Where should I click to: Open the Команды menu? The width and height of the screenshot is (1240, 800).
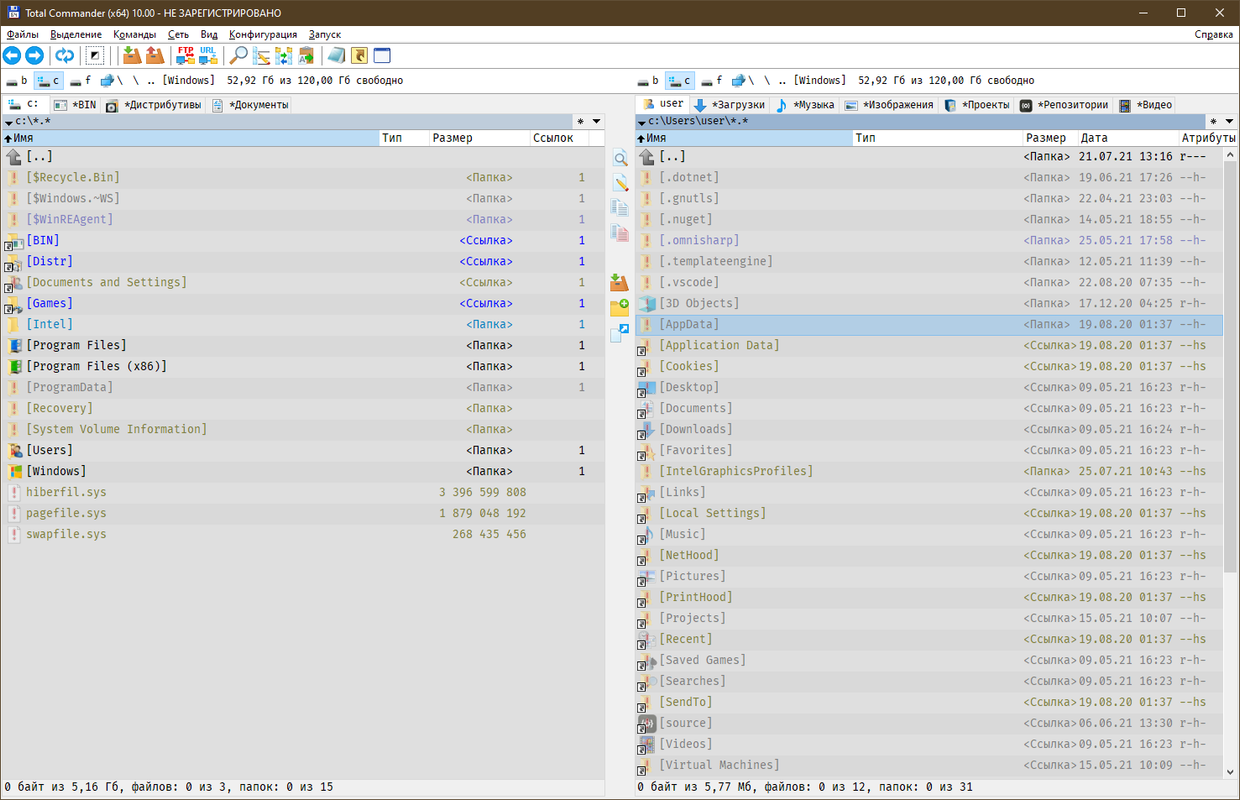tap(134, 34)
